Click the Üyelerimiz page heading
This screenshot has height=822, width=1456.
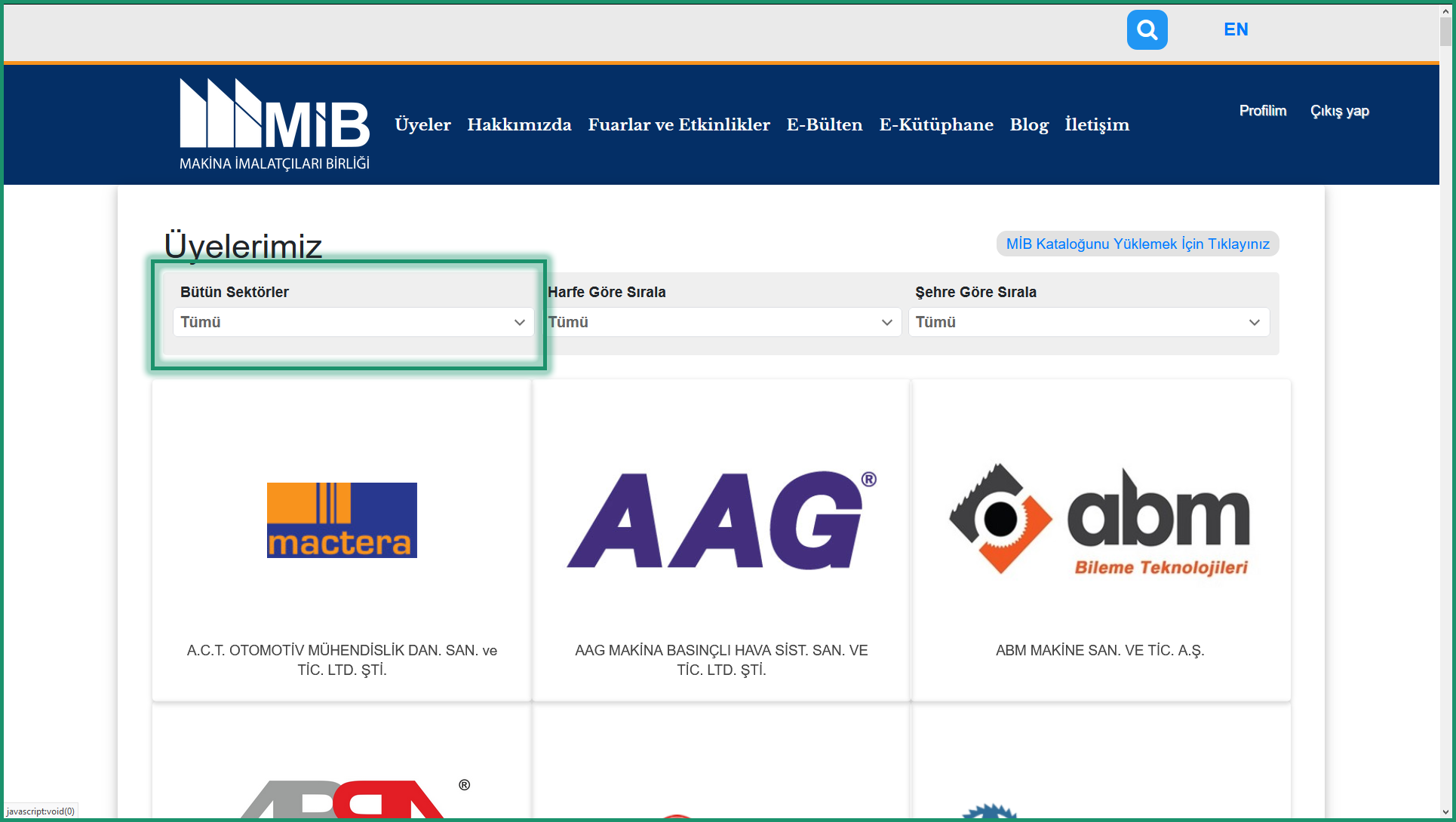pos(243,246)
